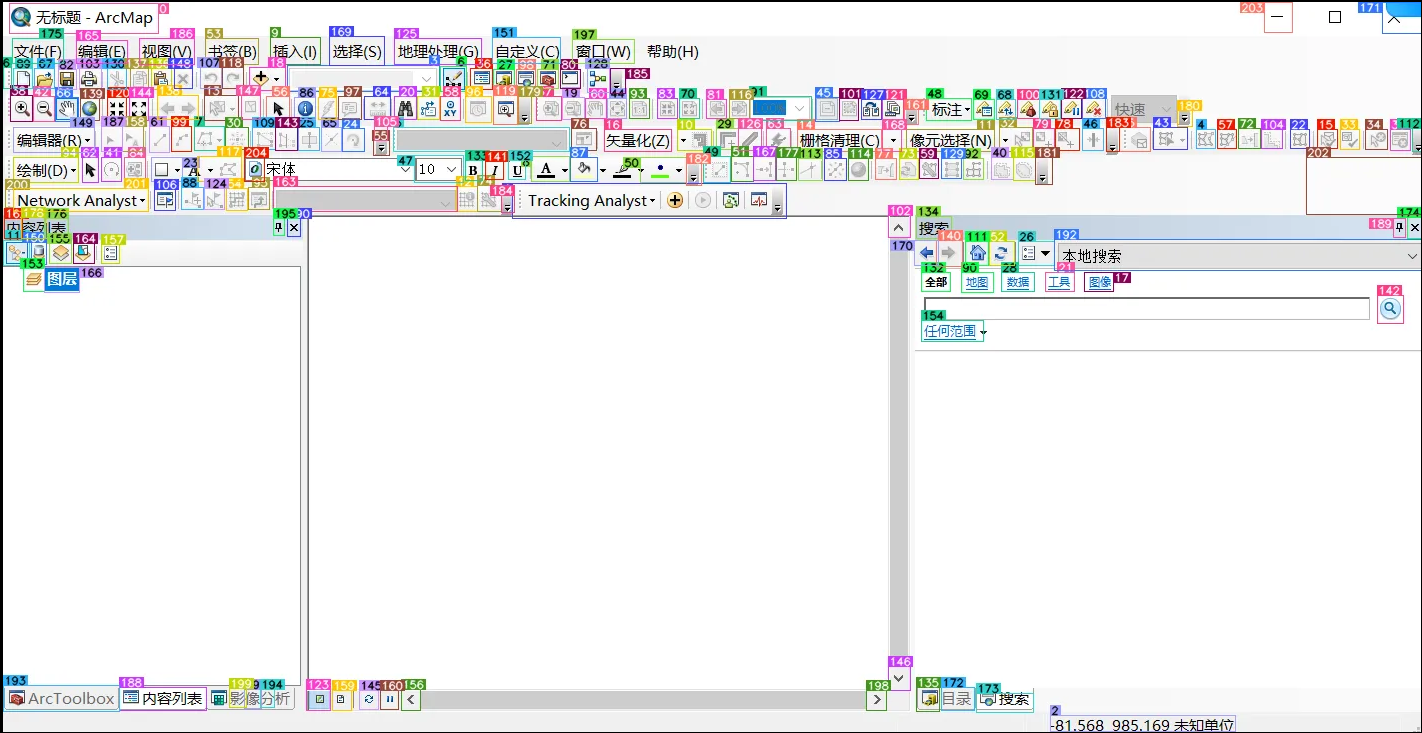Click the 地图 search filter link
The width and height of the screenshot is (1422, 733).
click(976, 283)
